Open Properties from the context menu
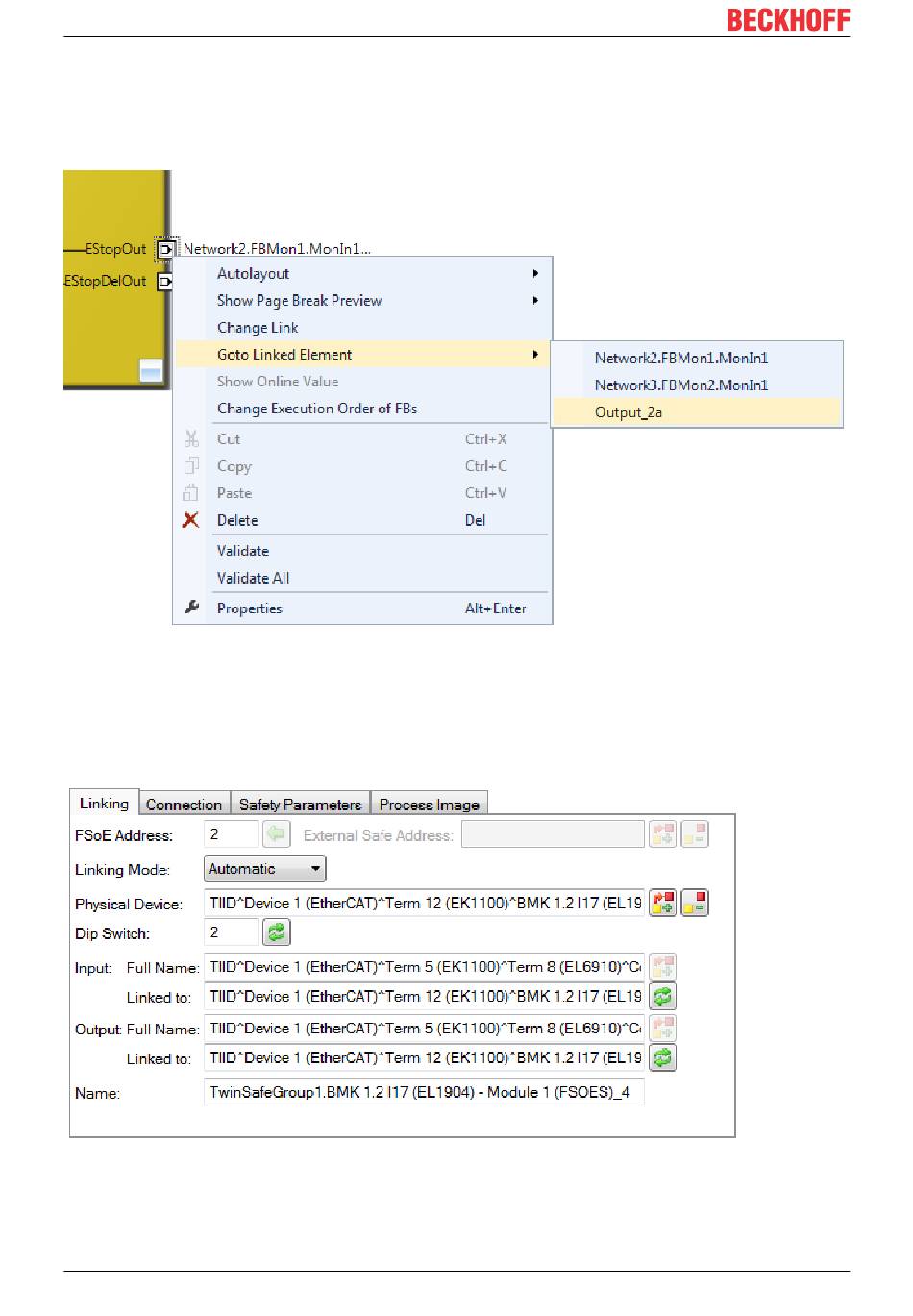 363,608
